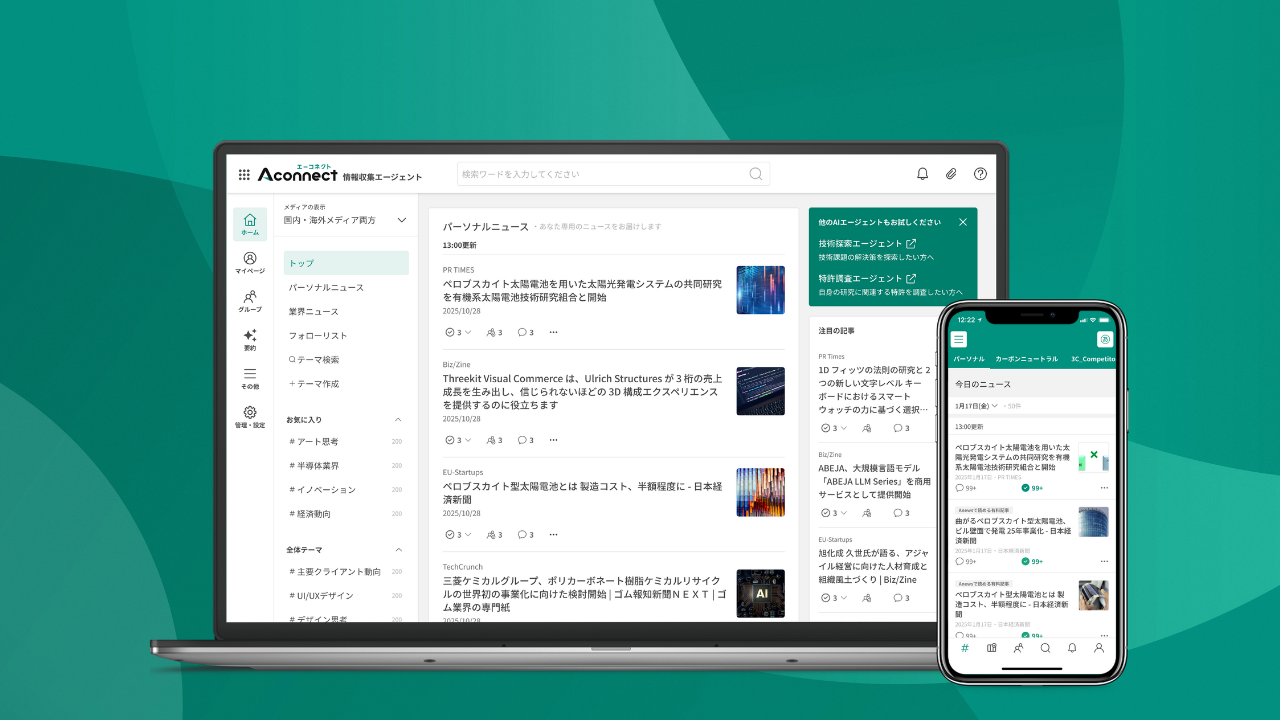The image size is (1280, 720).
Task: Select トップ in the navigation list
Action: pyautogui.click(x=346, y=263)
